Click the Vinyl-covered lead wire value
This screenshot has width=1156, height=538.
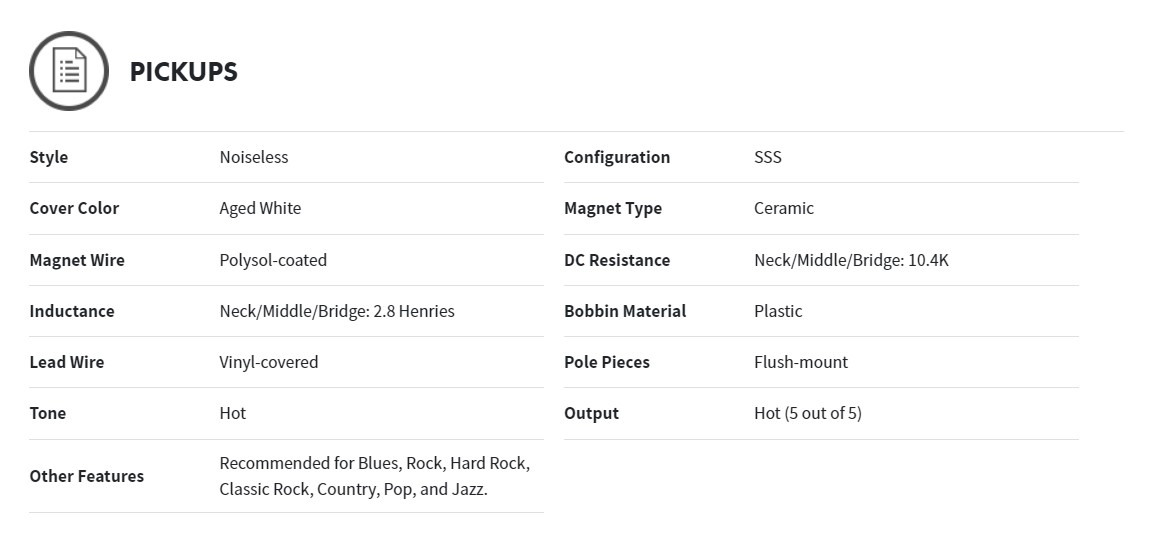coord(268,362)
